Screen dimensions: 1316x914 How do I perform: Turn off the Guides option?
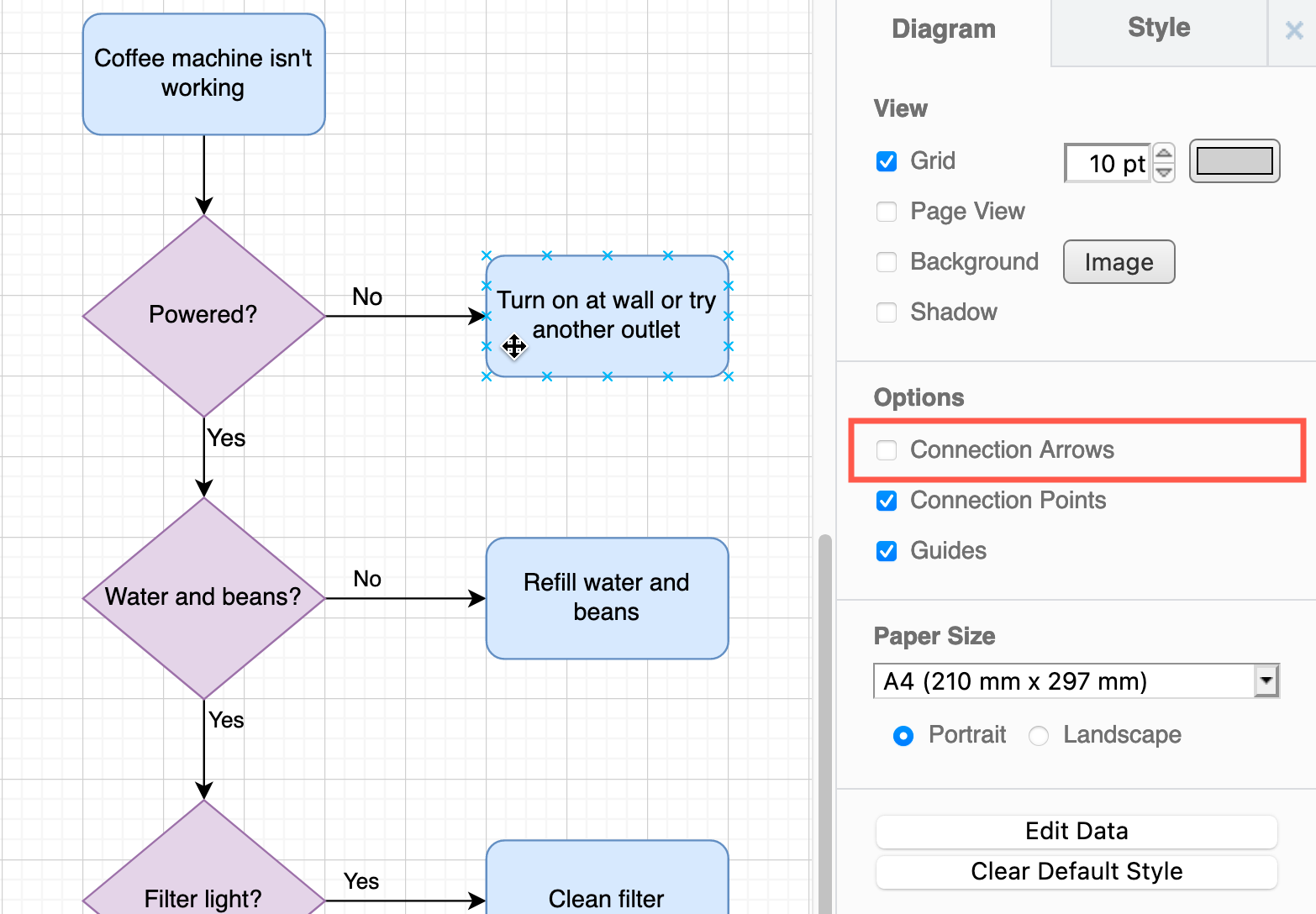click(887, 551)
